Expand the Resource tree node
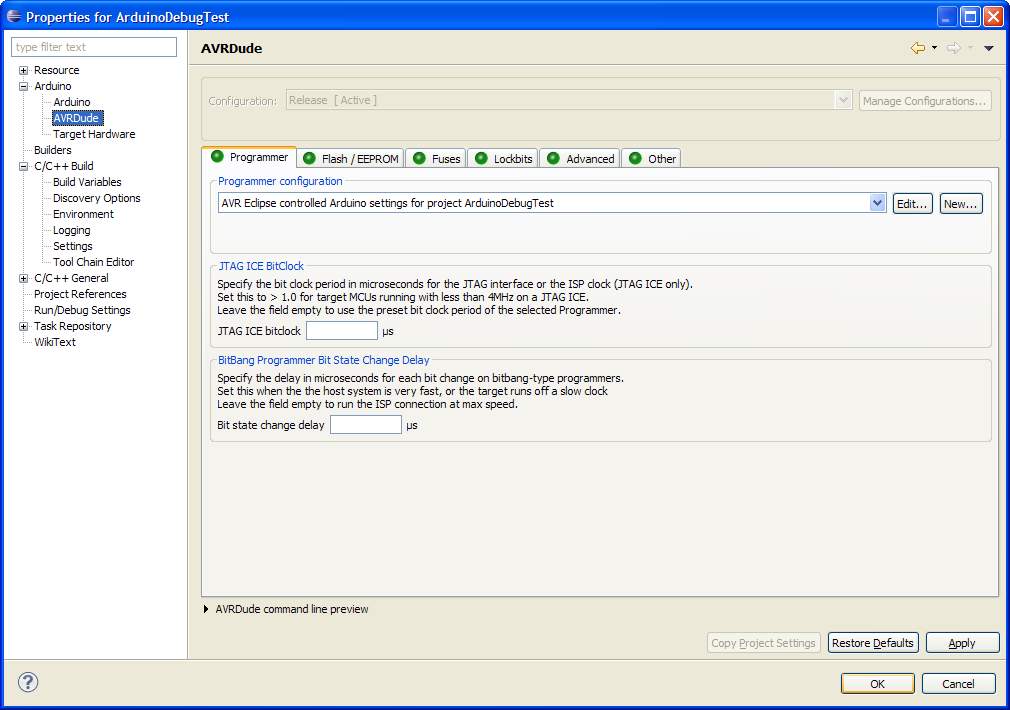1010x710 pixels. coord(23,70)
